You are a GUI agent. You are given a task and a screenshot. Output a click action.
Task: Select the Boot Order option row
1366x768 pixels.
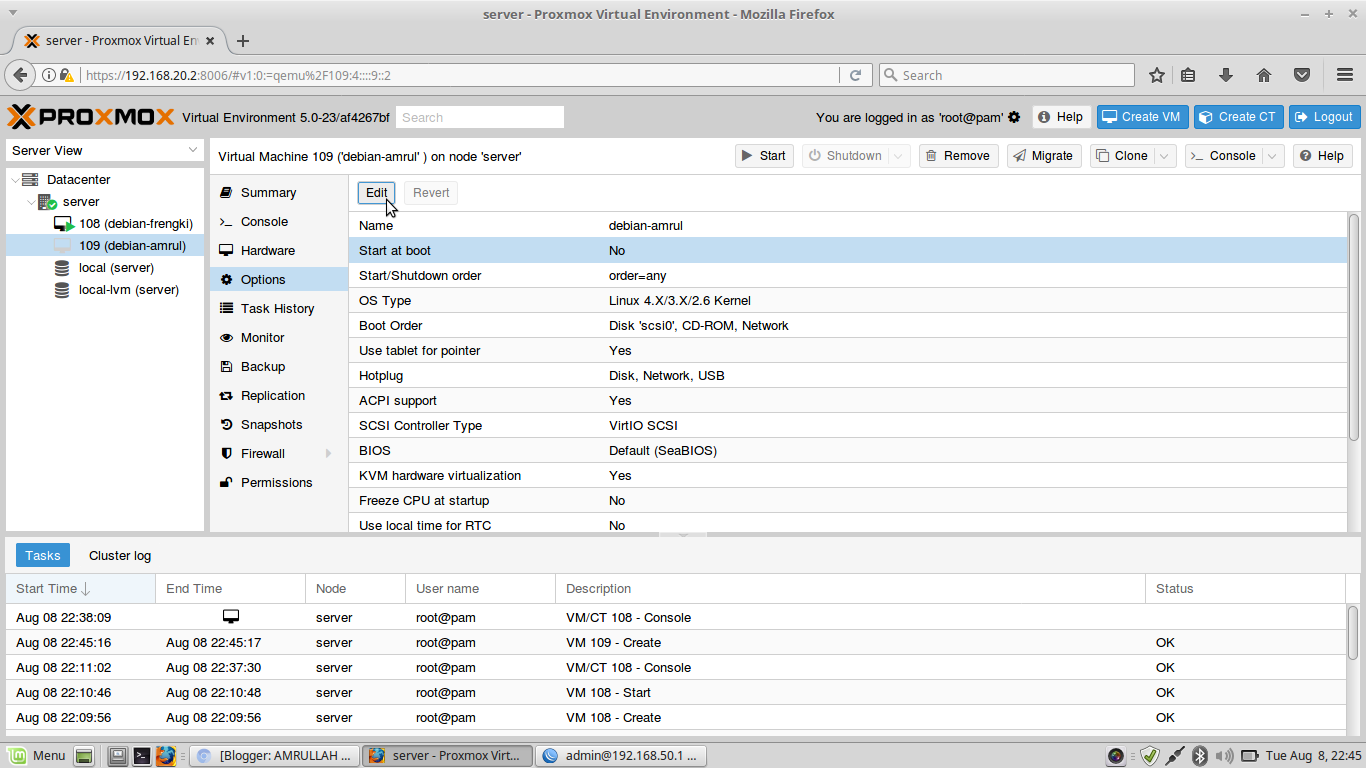click(x=848, y=326)
